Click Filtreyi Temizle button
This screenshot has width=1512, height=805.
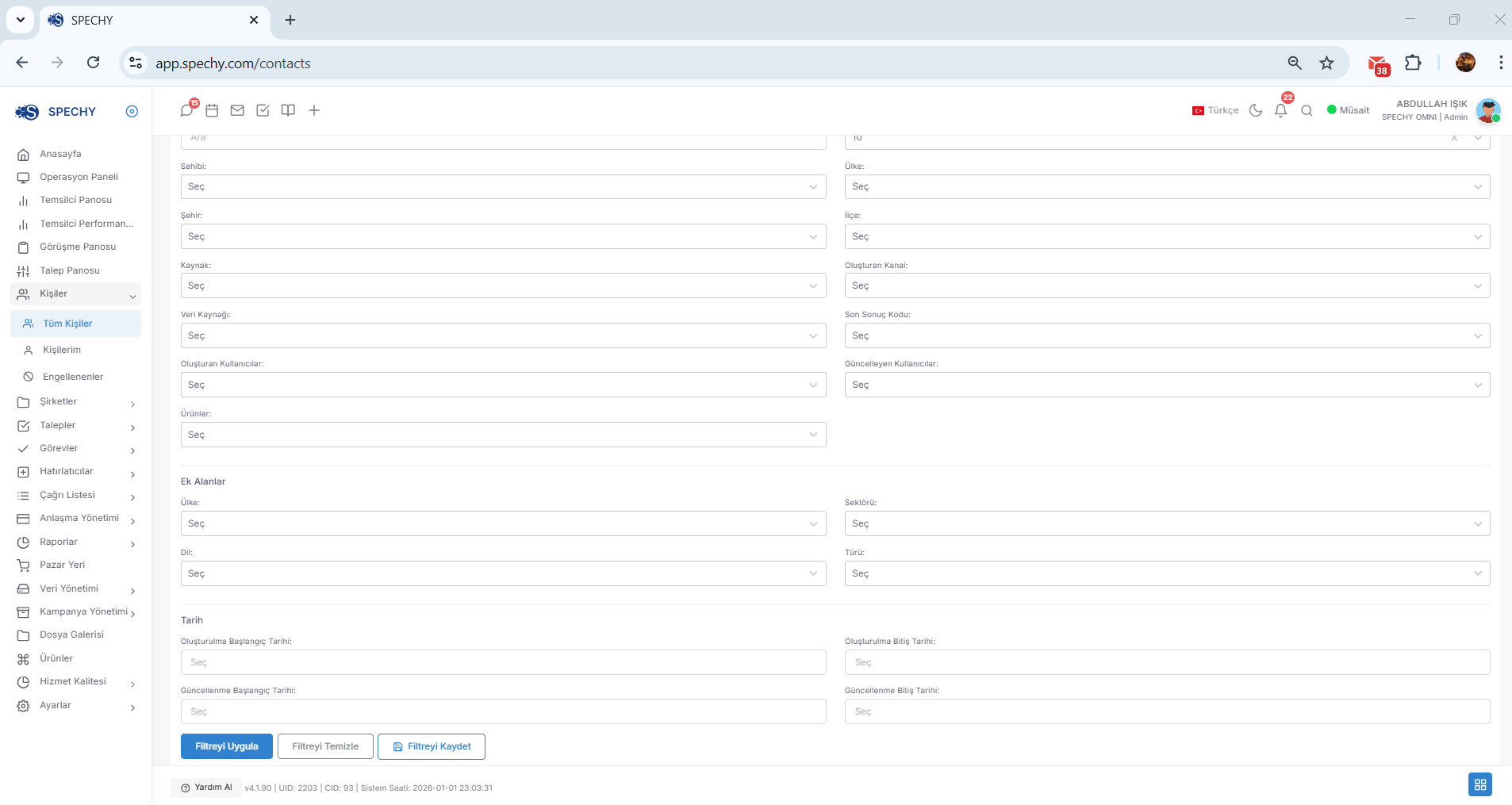click(x=325, y=746)
